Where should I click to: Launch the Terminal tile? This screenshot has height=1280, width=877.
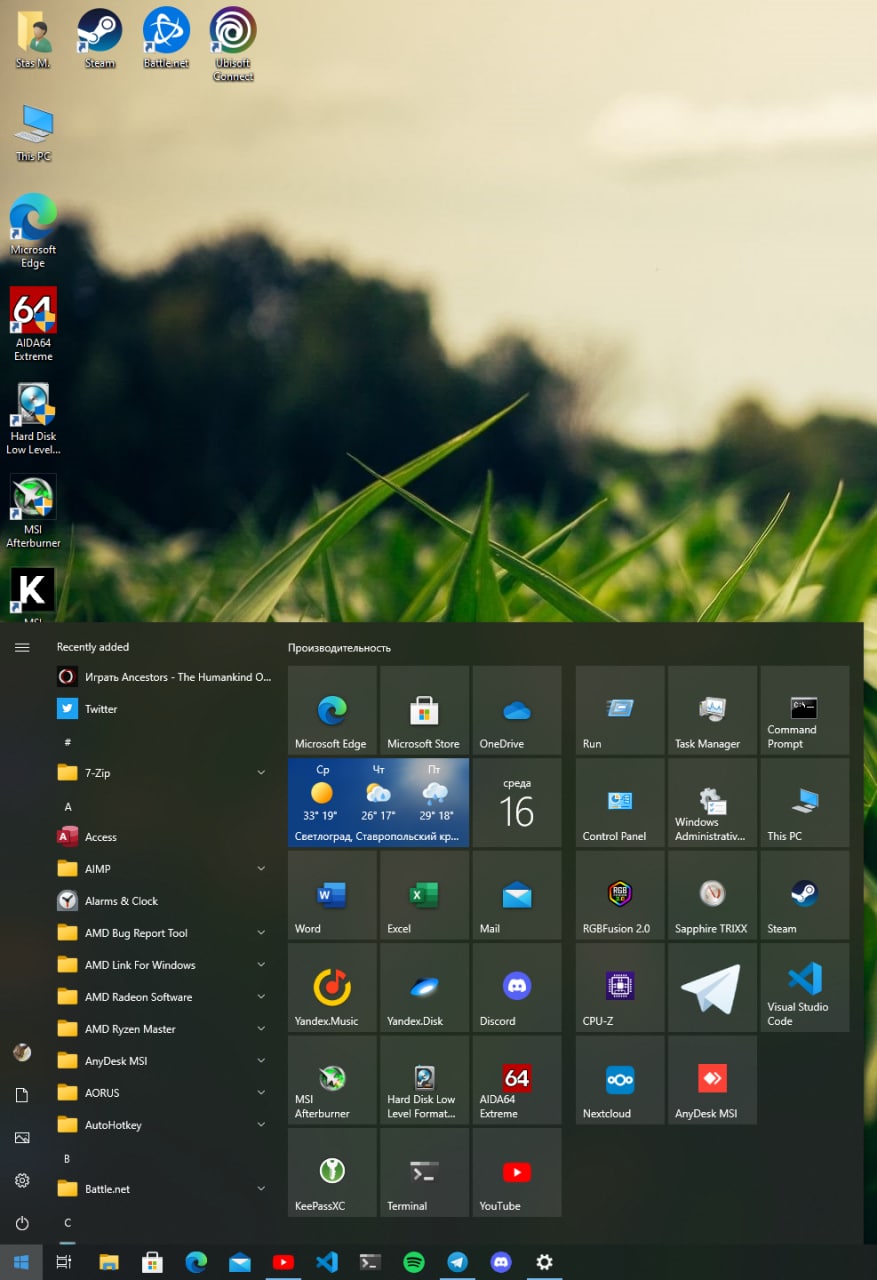pyautogui.click(x=424, y=1172)
